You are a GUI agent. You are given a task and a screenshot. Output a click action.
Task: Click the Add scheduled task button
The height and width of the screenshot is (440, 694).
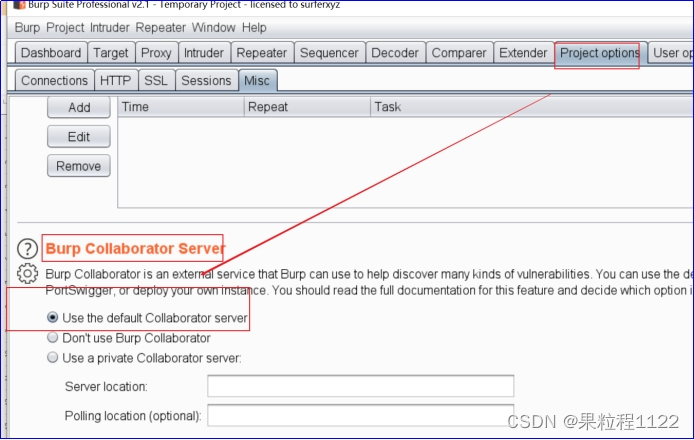pos(79,108)
